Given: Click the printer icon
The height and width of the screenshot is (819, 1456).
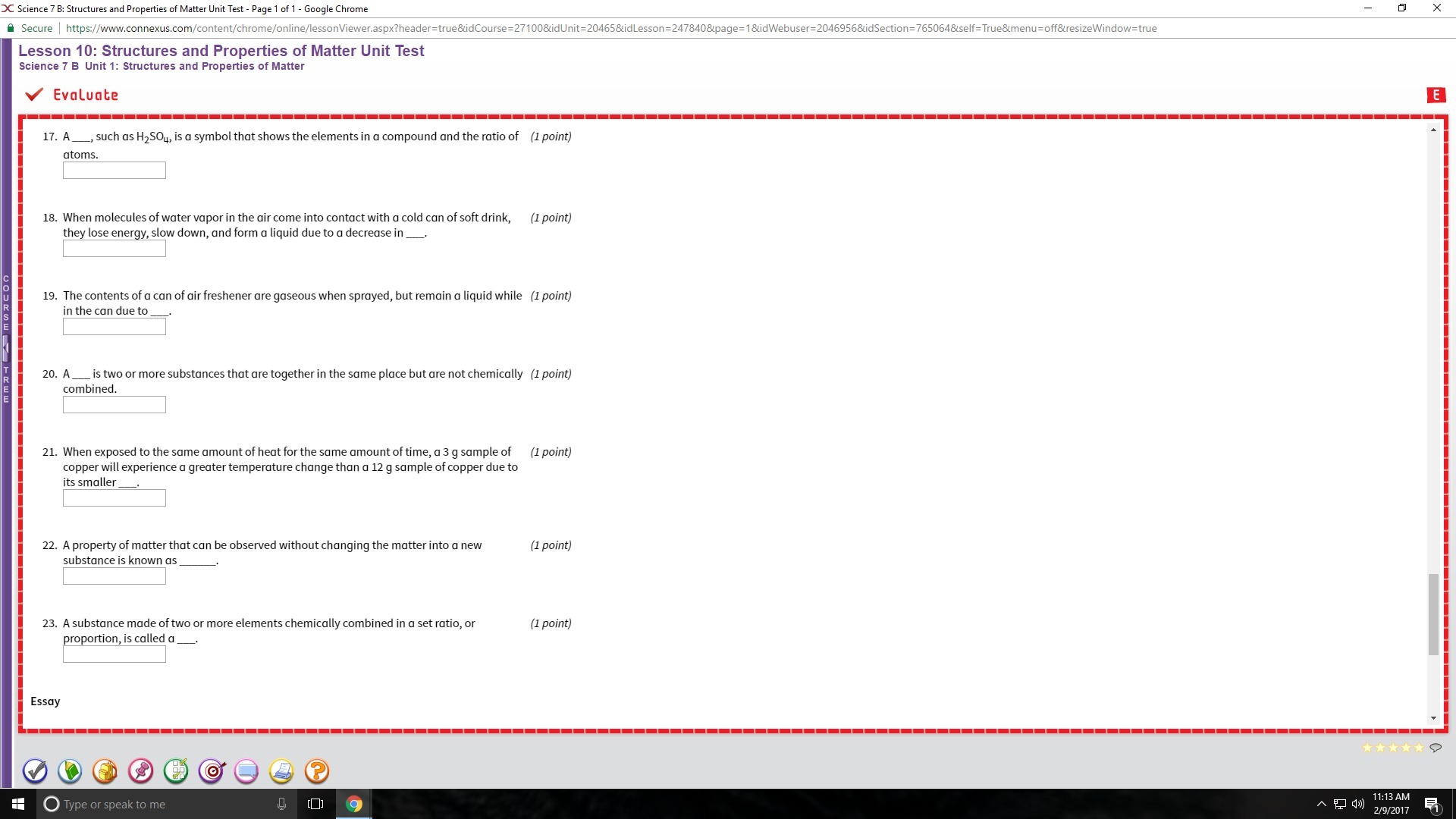Looking at the screenshot, I should tap(281, 771).
